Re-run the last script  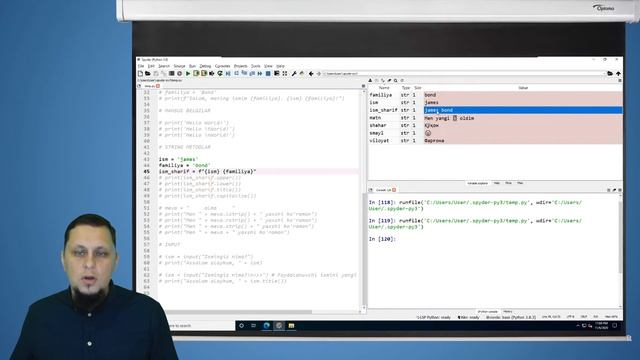click(220, 73)
